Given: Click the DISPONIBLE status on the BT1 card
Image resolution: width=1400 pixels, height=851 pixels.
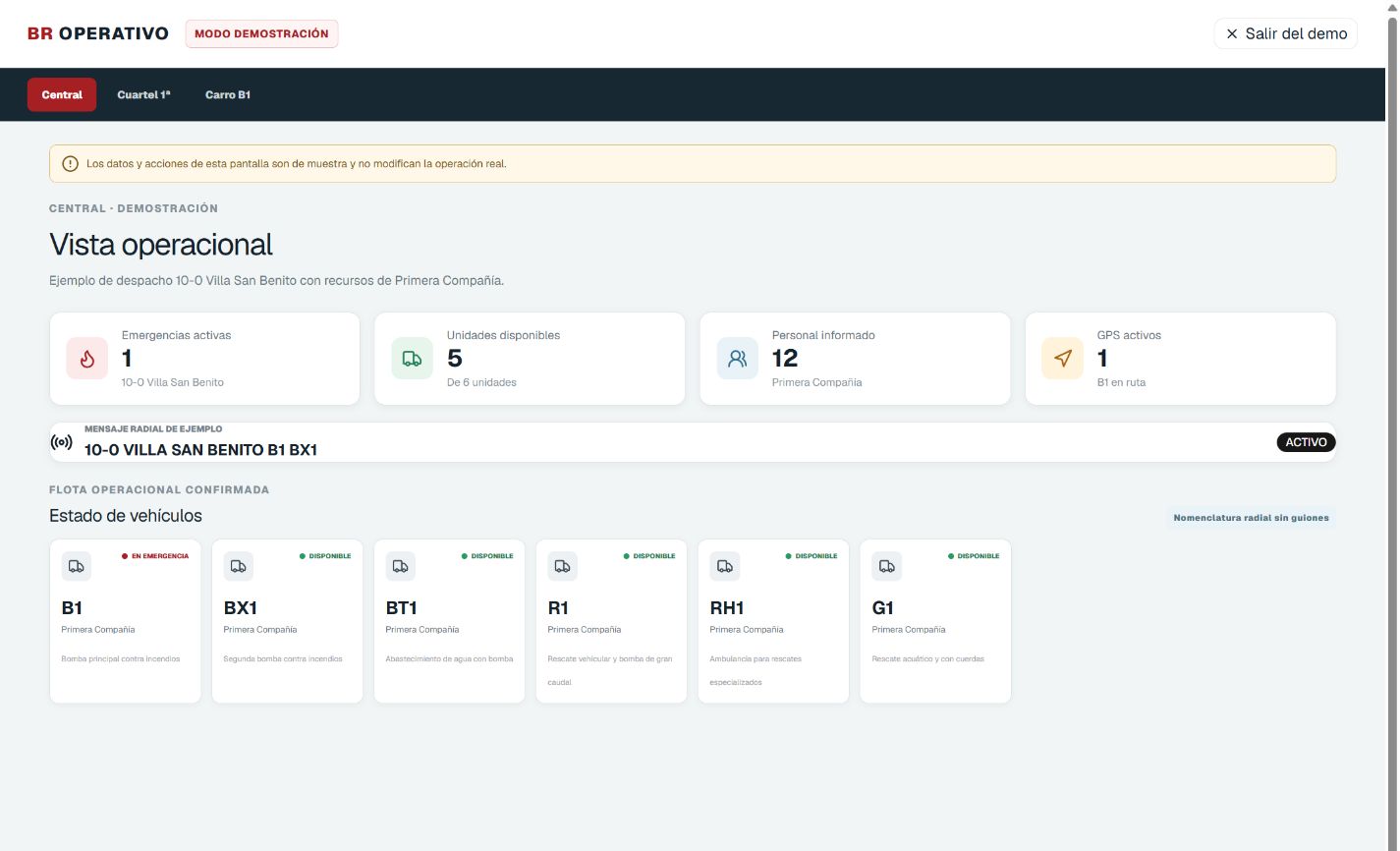Looking at the screenshot, I should (487, 556).
